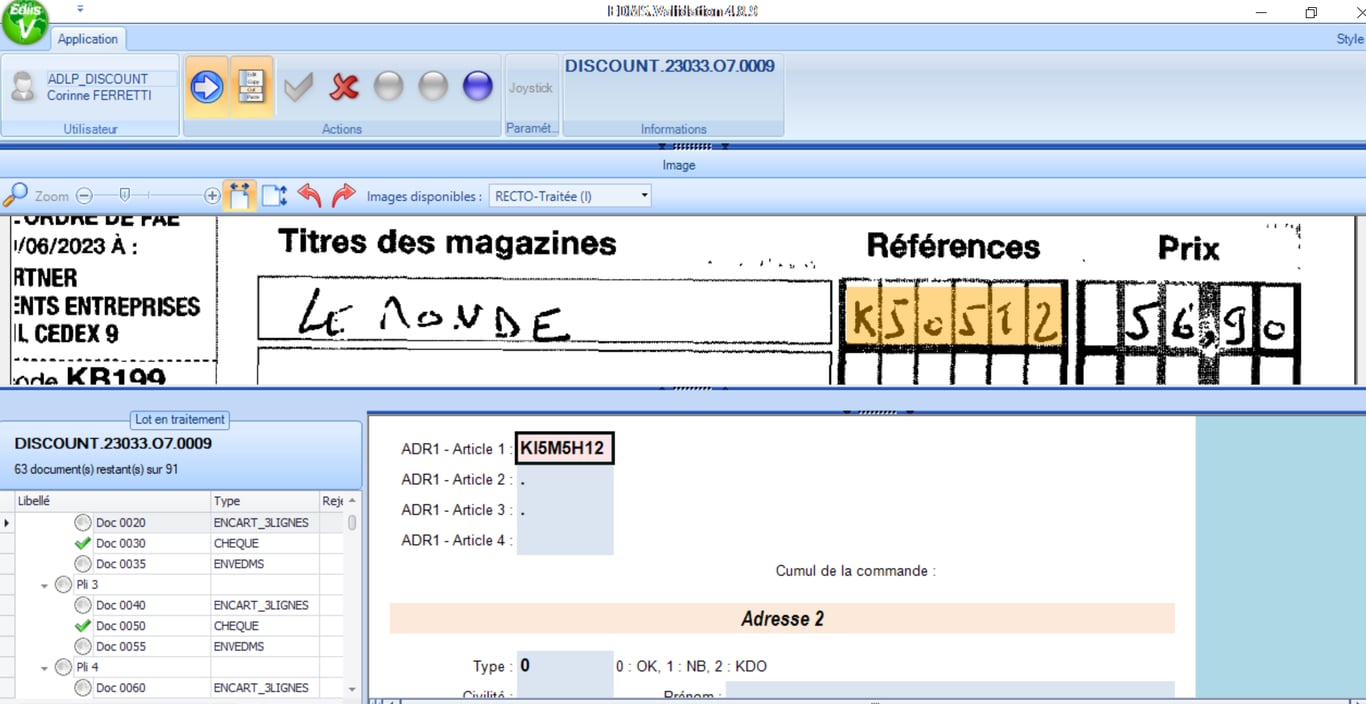Select the Doc 0030 row
1366x704 pixels.
click(172, 543)
